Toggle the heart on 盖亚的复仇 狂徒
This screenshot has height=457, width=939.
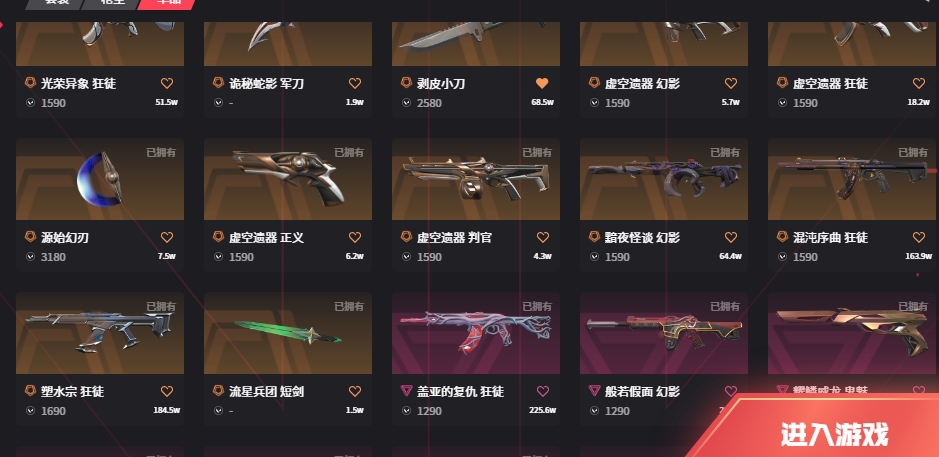tap(543, 391)
